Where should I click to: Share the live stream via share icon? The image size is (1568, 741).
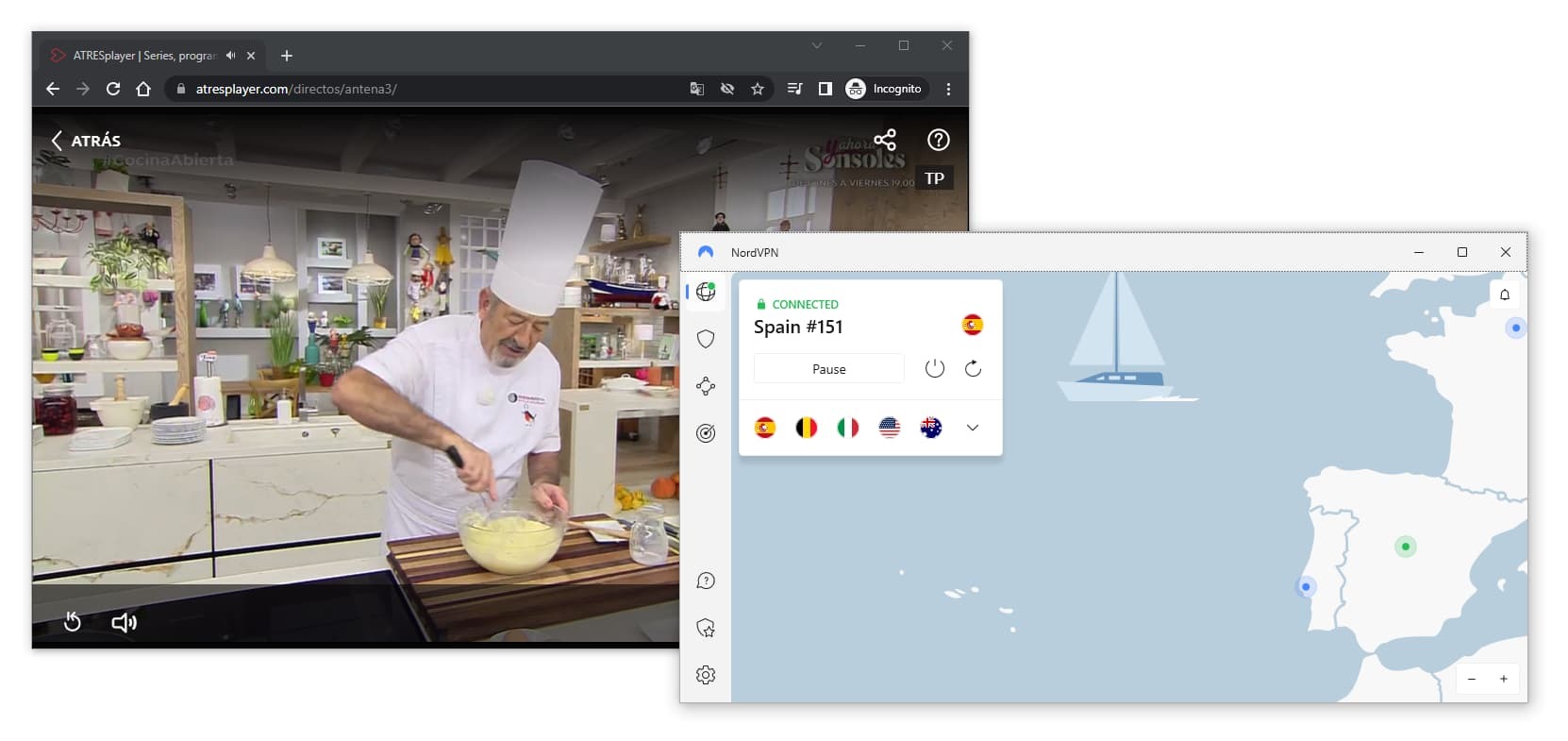[x=885, y=140]
